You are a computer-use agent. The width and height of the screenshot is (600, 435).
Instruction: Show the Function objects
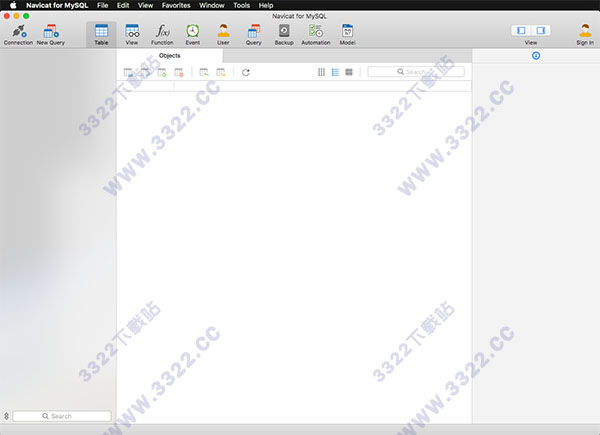point(162,35)
